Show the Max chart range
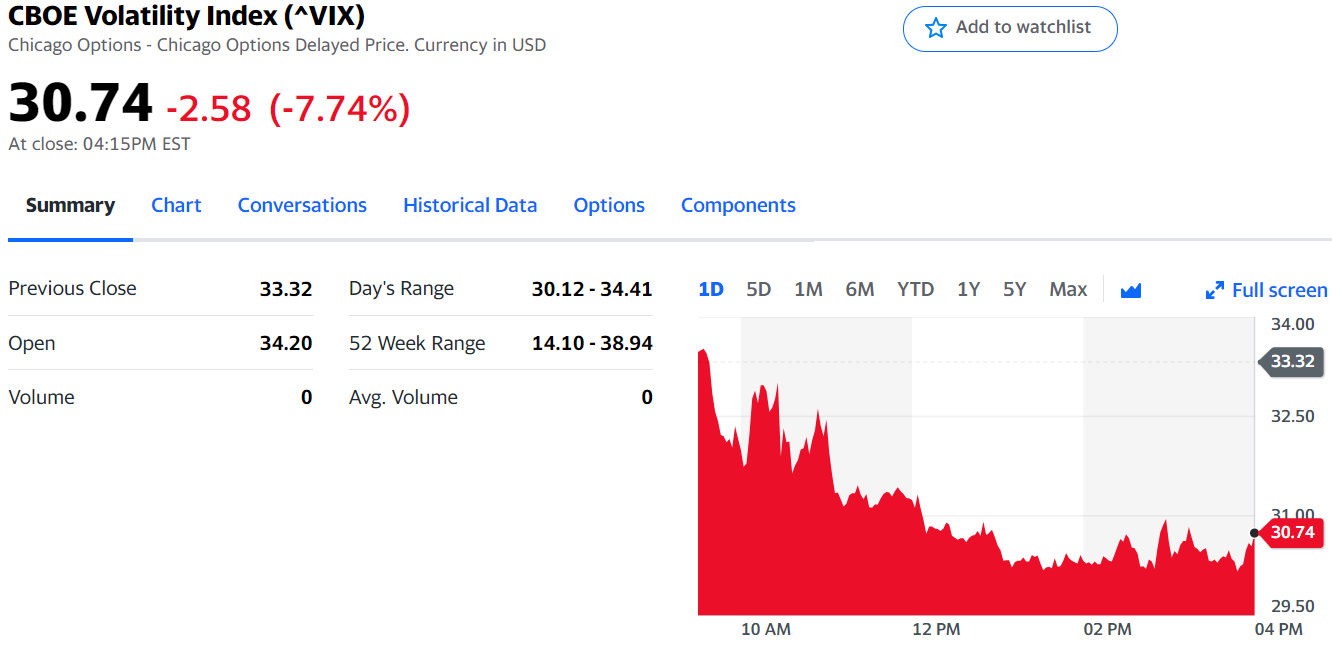Image resolution: width=1332 pixels, height=645 pixels. (x=1068, y=289)
